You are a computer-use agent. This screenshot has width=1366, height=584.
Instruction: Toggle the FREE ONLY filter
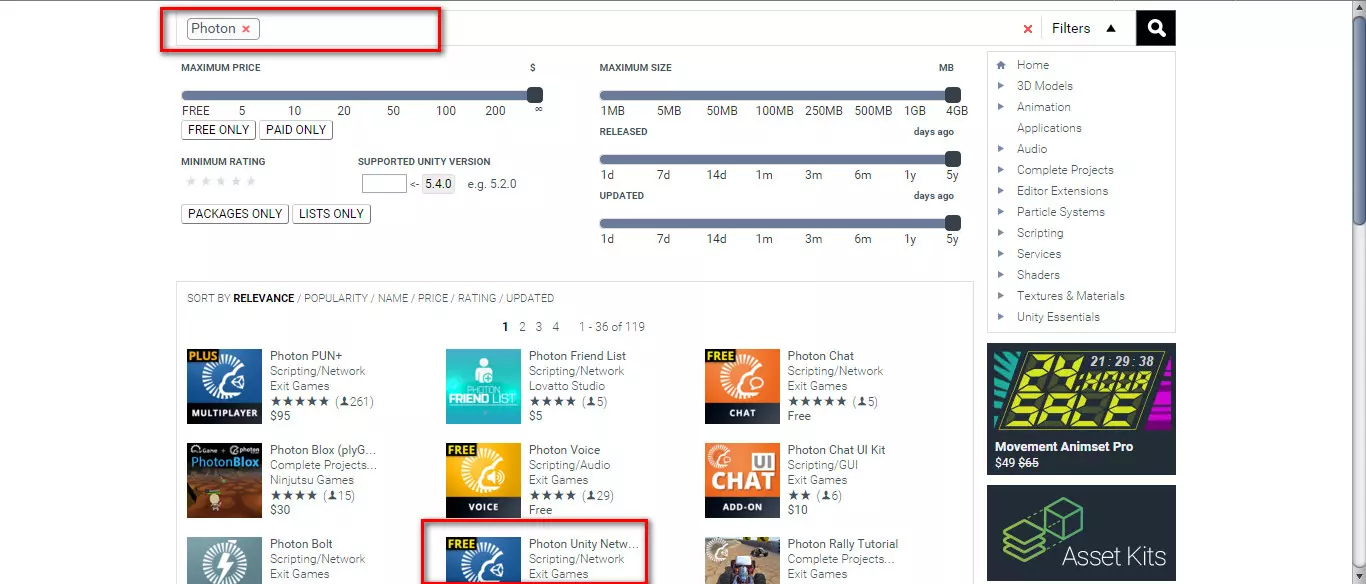click(x=219, y=130)
